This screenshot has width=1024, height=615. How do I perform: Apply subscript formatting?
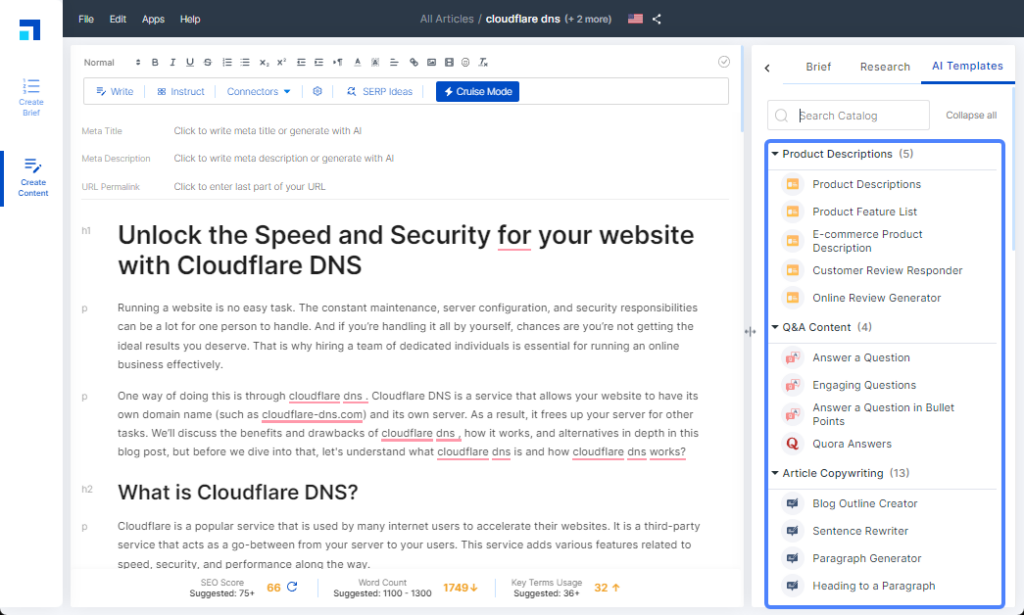point(264,63)
